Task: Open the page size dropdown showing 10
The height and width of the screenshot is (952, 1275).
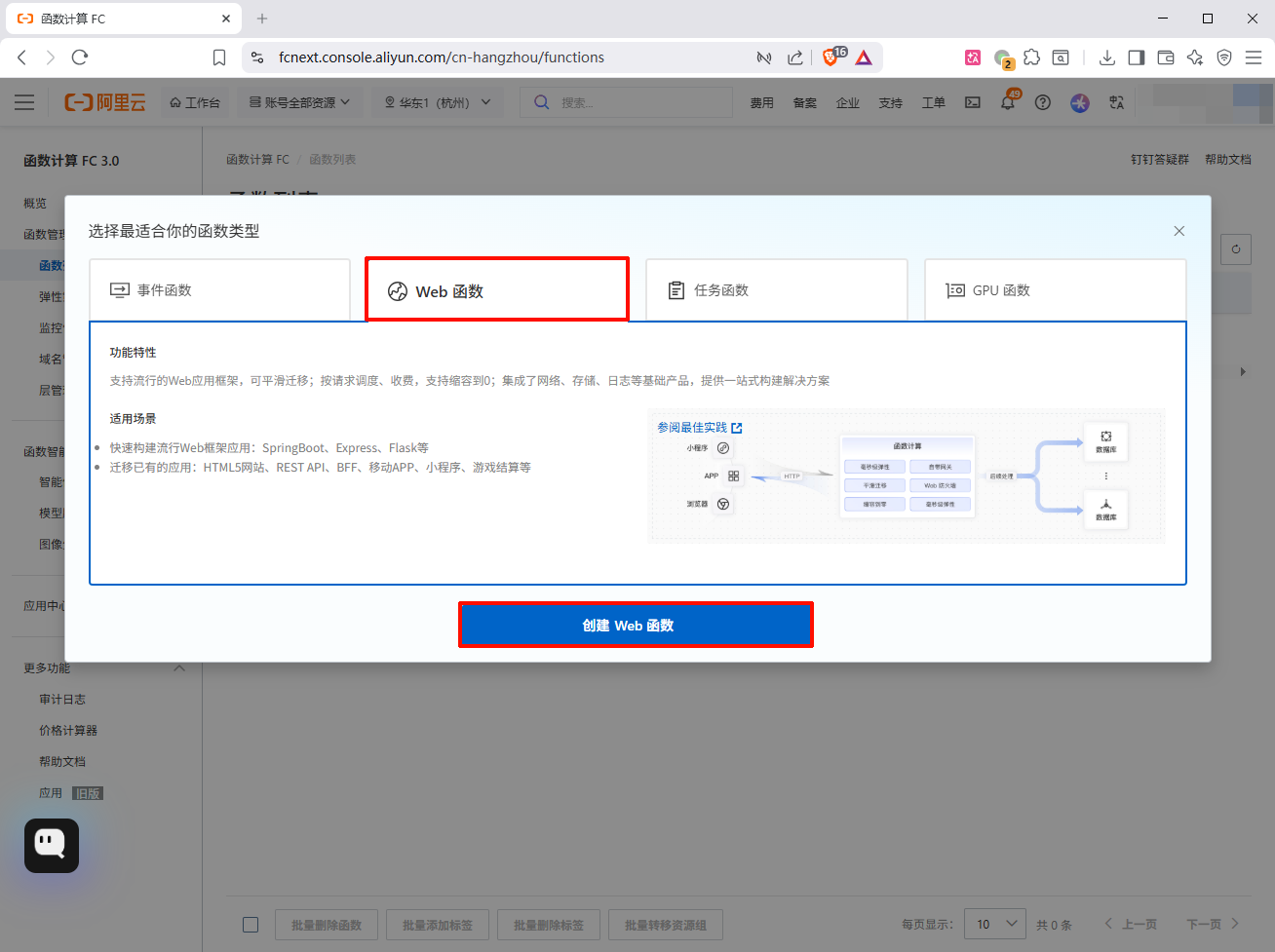Action: [x=994, y=924]
